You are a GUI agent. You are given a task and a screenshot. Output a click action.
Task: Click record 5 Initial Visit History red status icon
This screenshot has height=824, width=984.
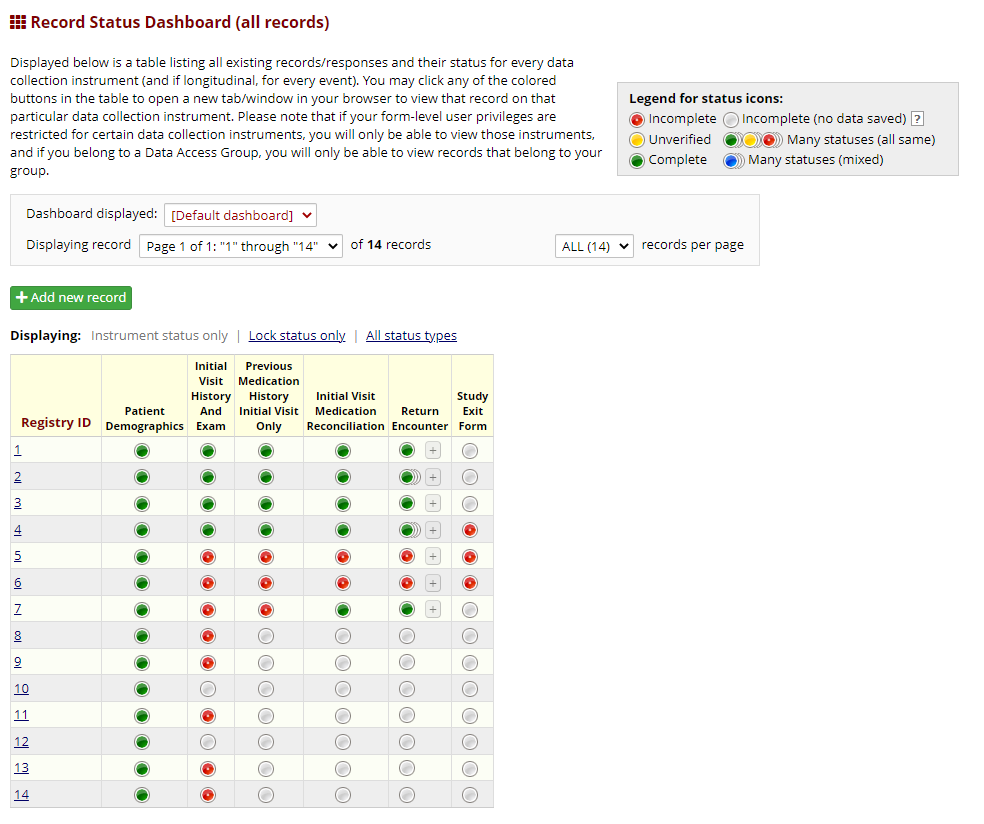(208, 557)
